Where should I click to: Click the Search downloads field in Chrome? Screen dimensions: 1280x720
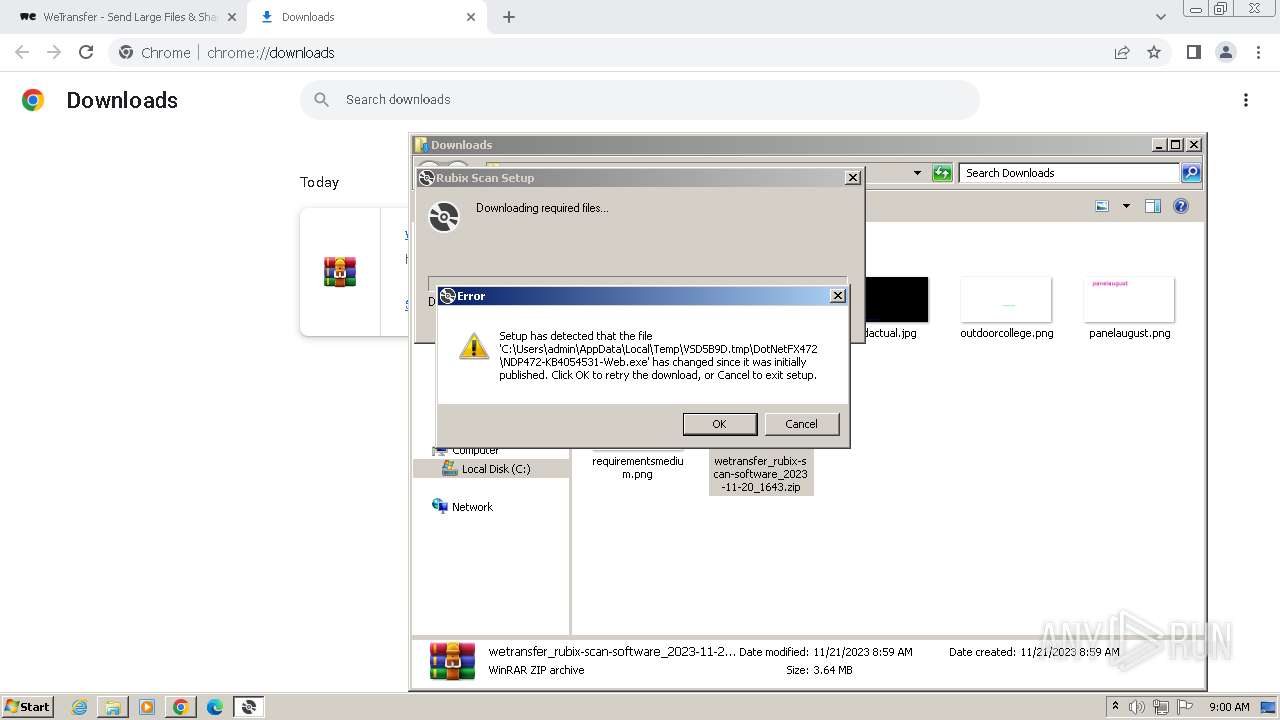coord(640,100)
